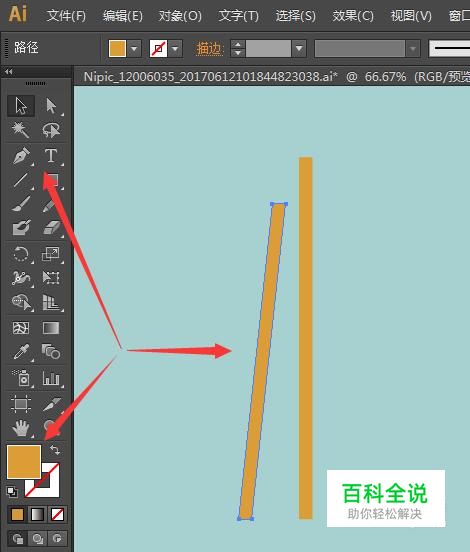
Task: Switch to Draw Behind mode
Action: 38,539
